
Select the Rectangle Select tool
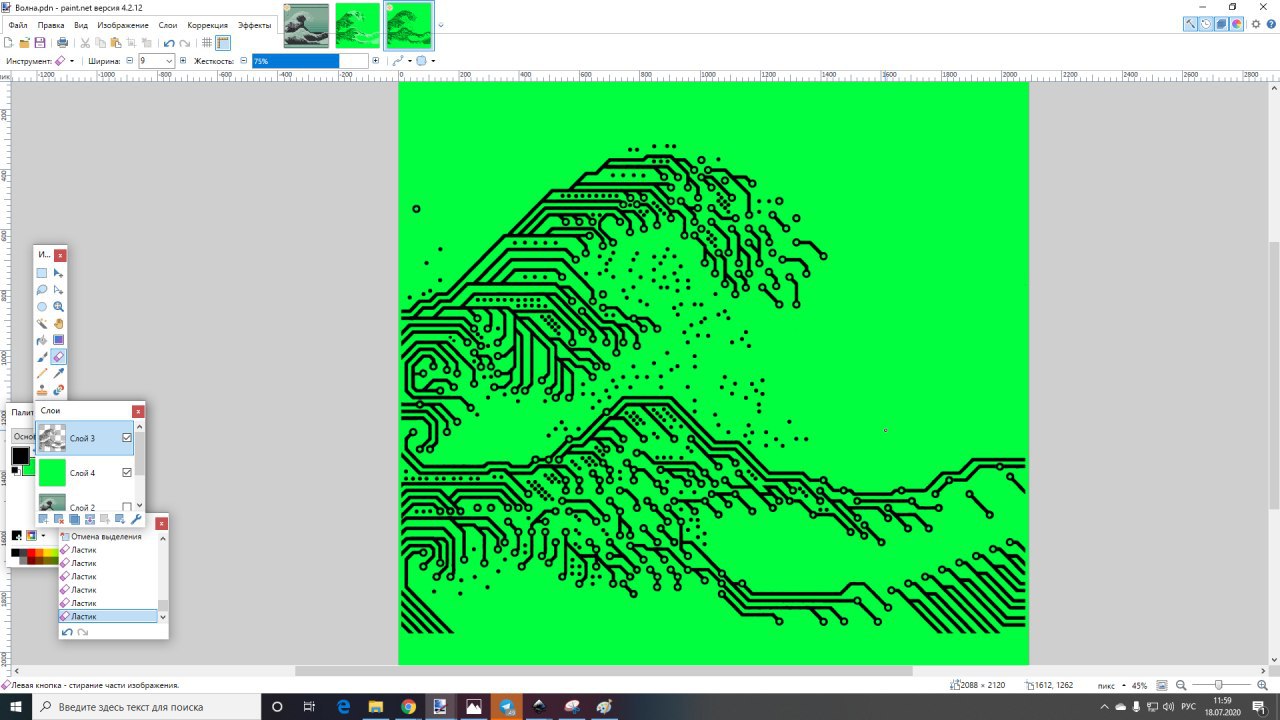point(42,273)
